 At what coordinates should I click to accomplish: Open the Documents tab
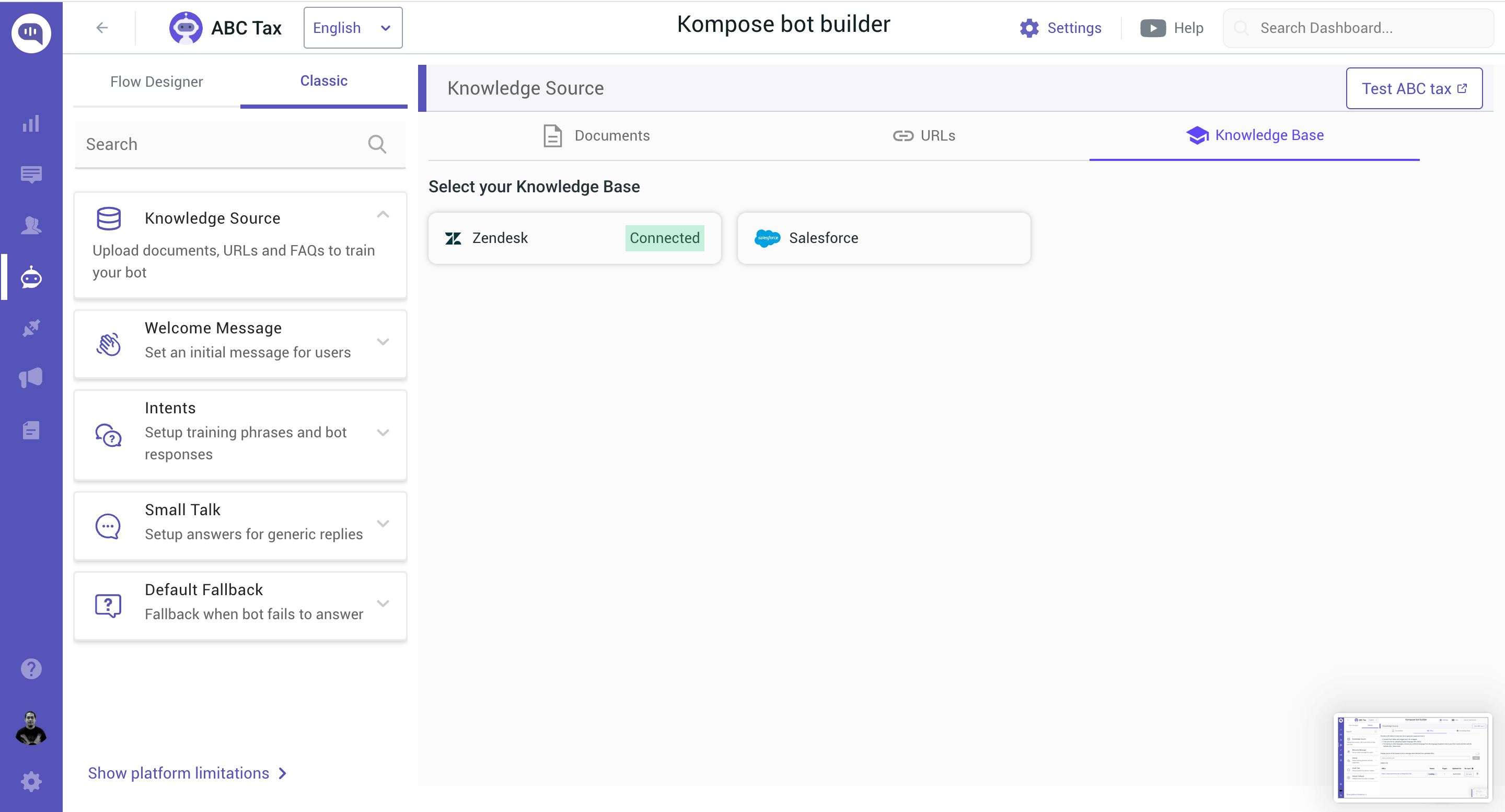pos(595,135)
